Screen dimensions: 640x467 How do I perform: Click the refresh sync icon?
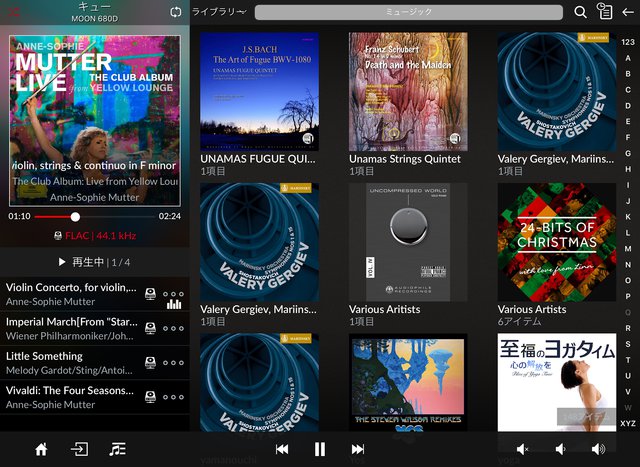(177, 12)
